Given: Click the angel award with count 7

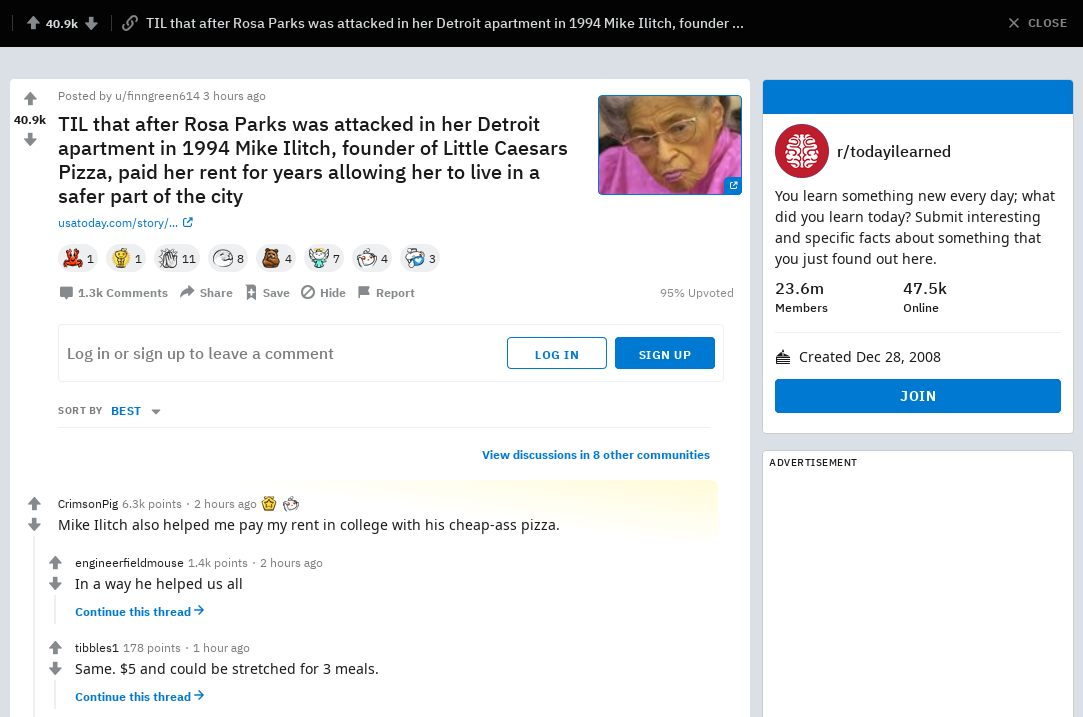Looking at the screenshot, I should coord(324,258).
